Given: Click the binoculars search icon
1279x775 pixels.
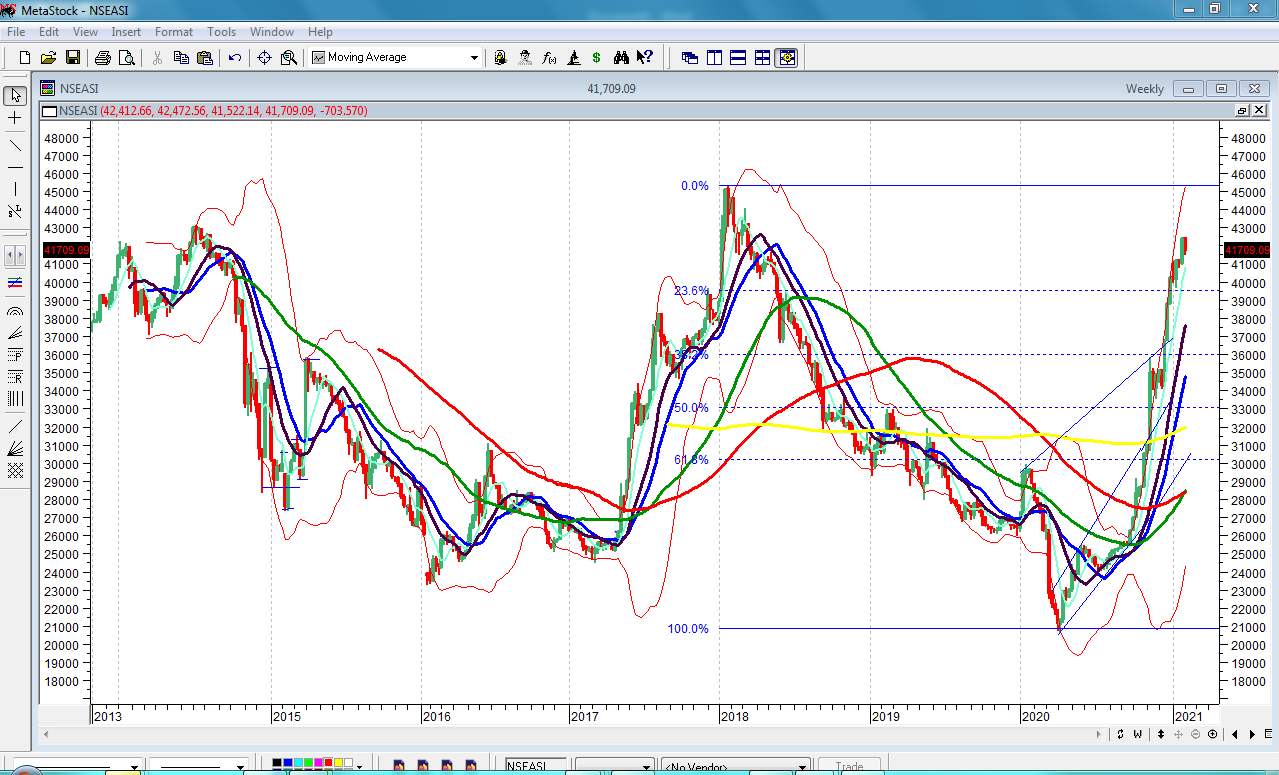Looking at the screenshot, I should [620, 58].
